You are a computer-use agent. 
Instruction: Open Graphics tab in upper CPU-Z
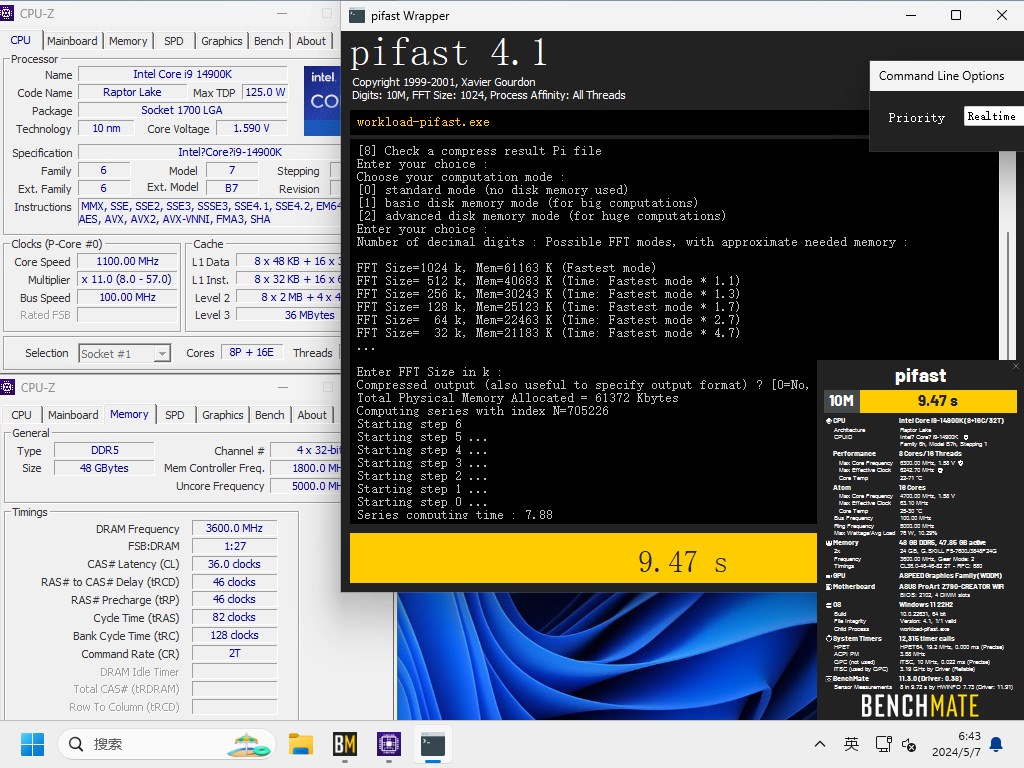tap(221, 41)
